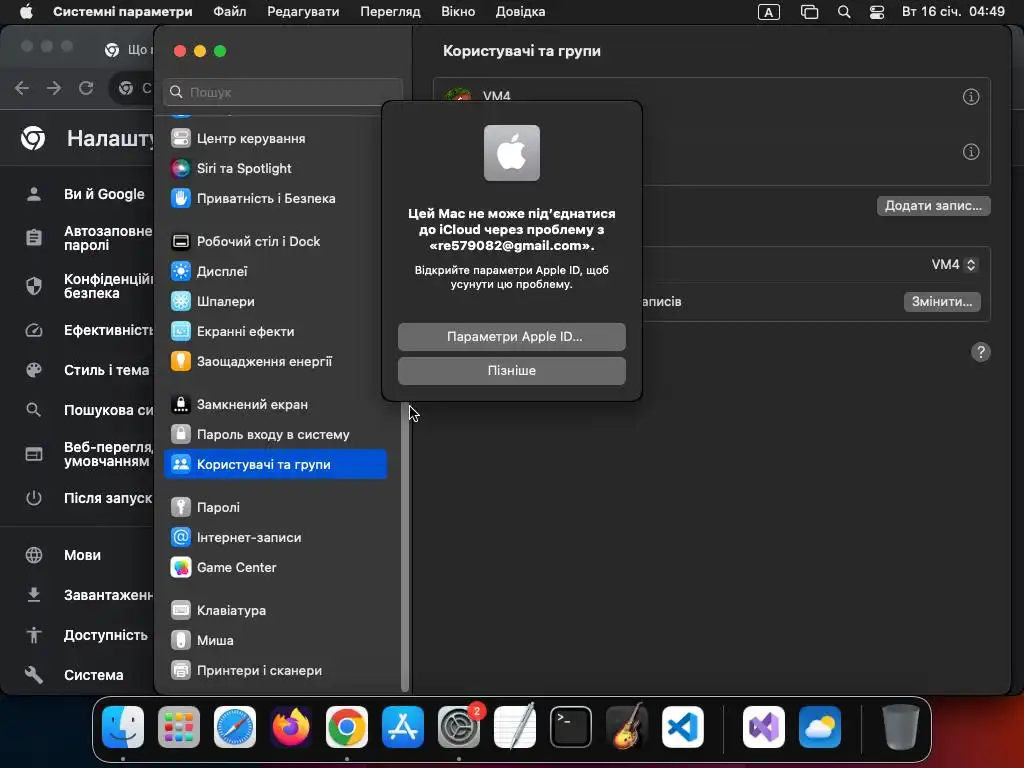Open System Settings Dock icon

(x=458, y=727)
